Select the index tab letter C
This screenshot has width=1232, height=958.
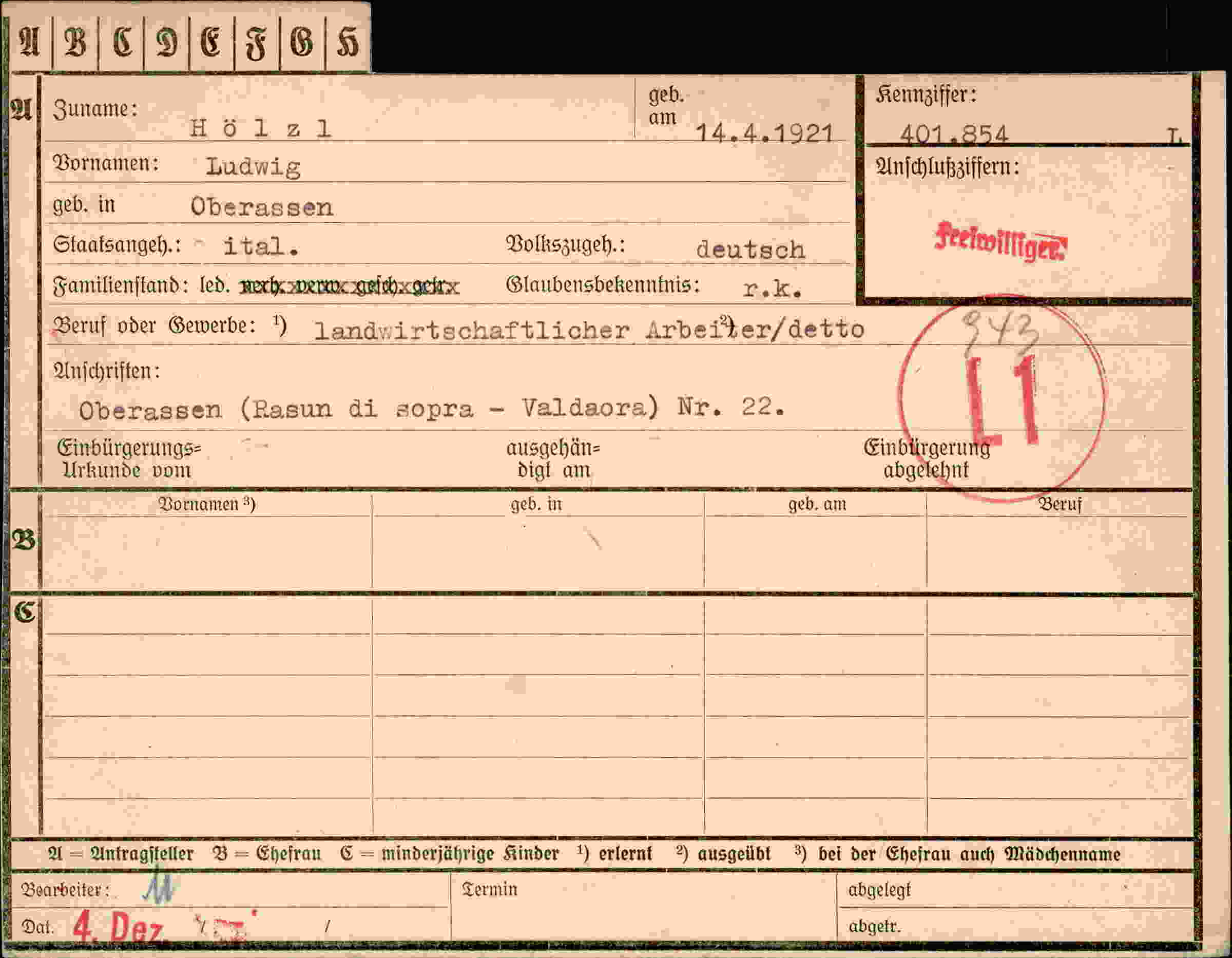click(122, 42)
